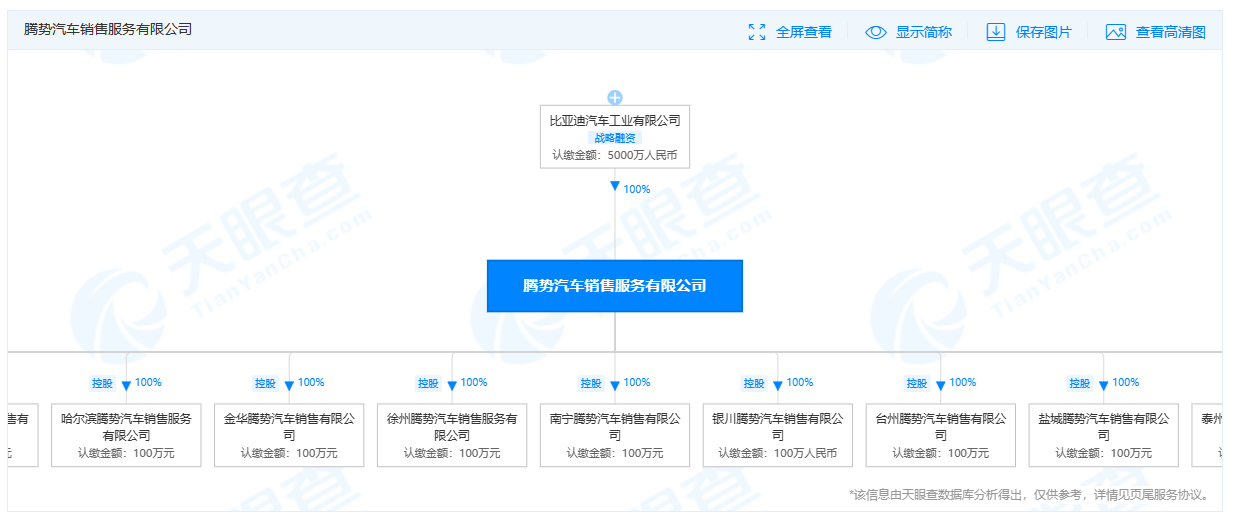The image size is (1235, 522).
Task: Click 控股 tag above 台州腾势
Action: pos(917,383)
